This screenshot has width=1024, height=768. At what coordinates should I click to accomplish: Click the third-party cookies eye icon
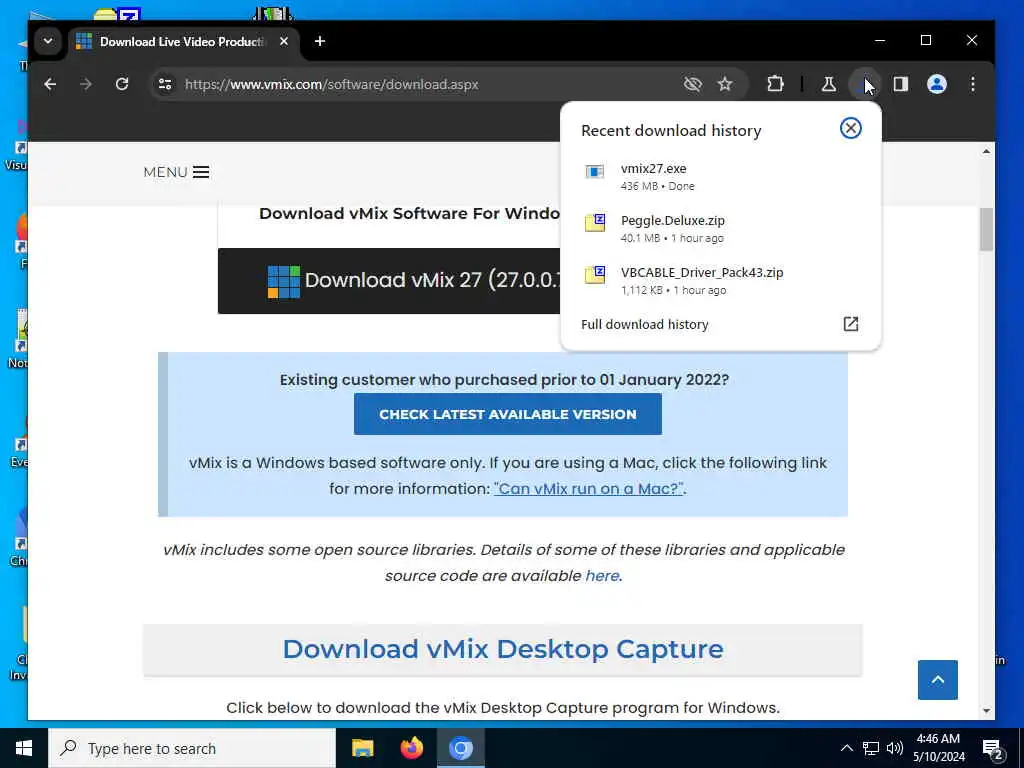click(692, 84)
